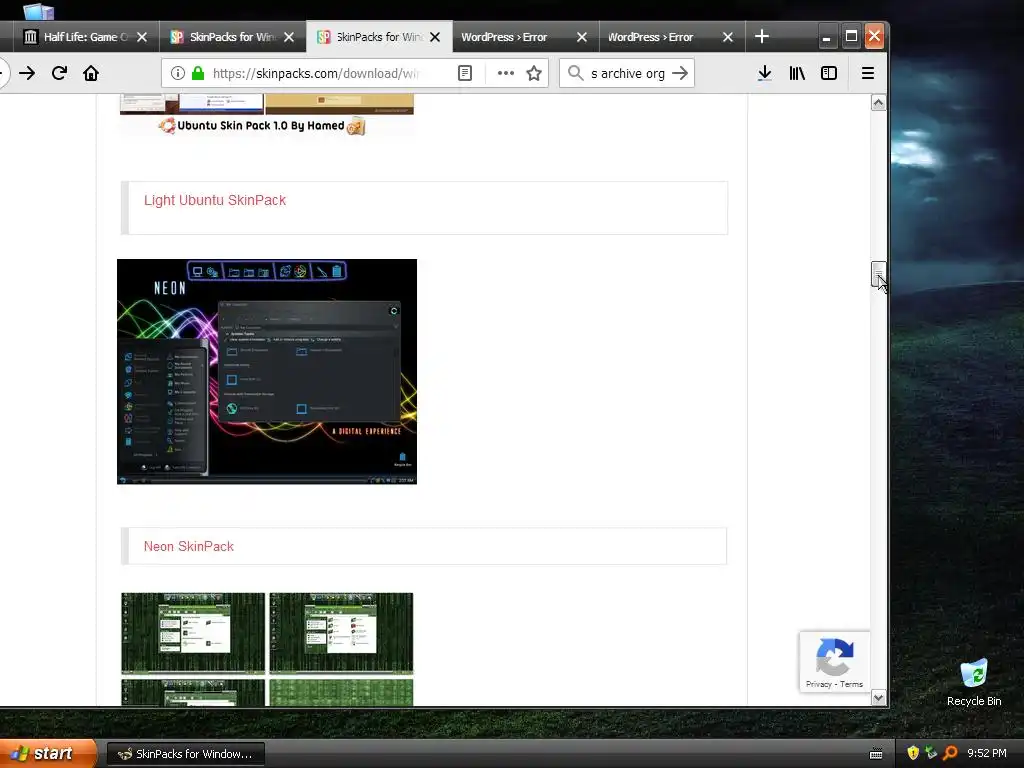Screen dimensions: 1024x768
Task: Open the reCAPTCHA Terms link
Action: tap(852, 684)
